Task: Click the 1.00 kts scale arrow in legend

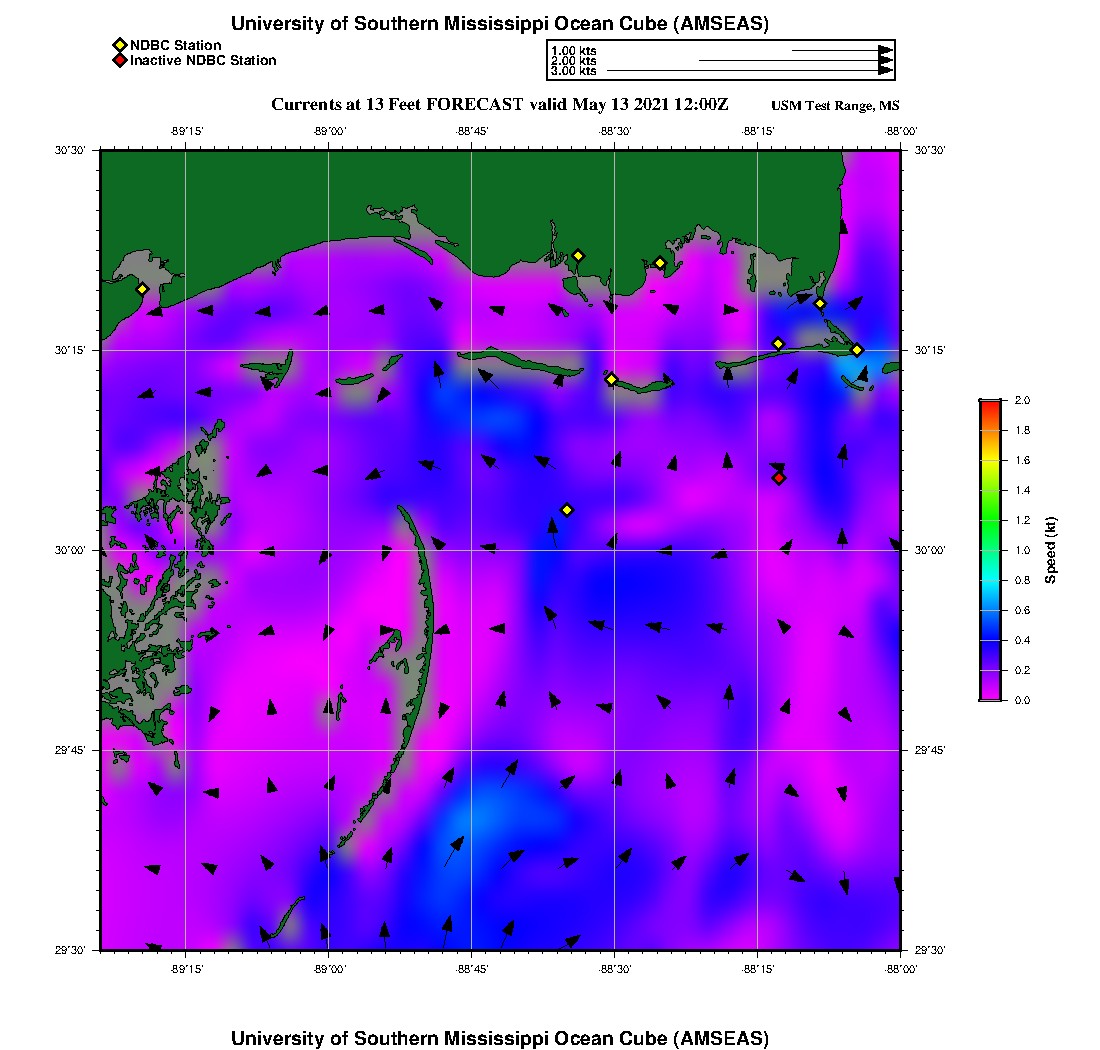Action: (x=840, y=50)
